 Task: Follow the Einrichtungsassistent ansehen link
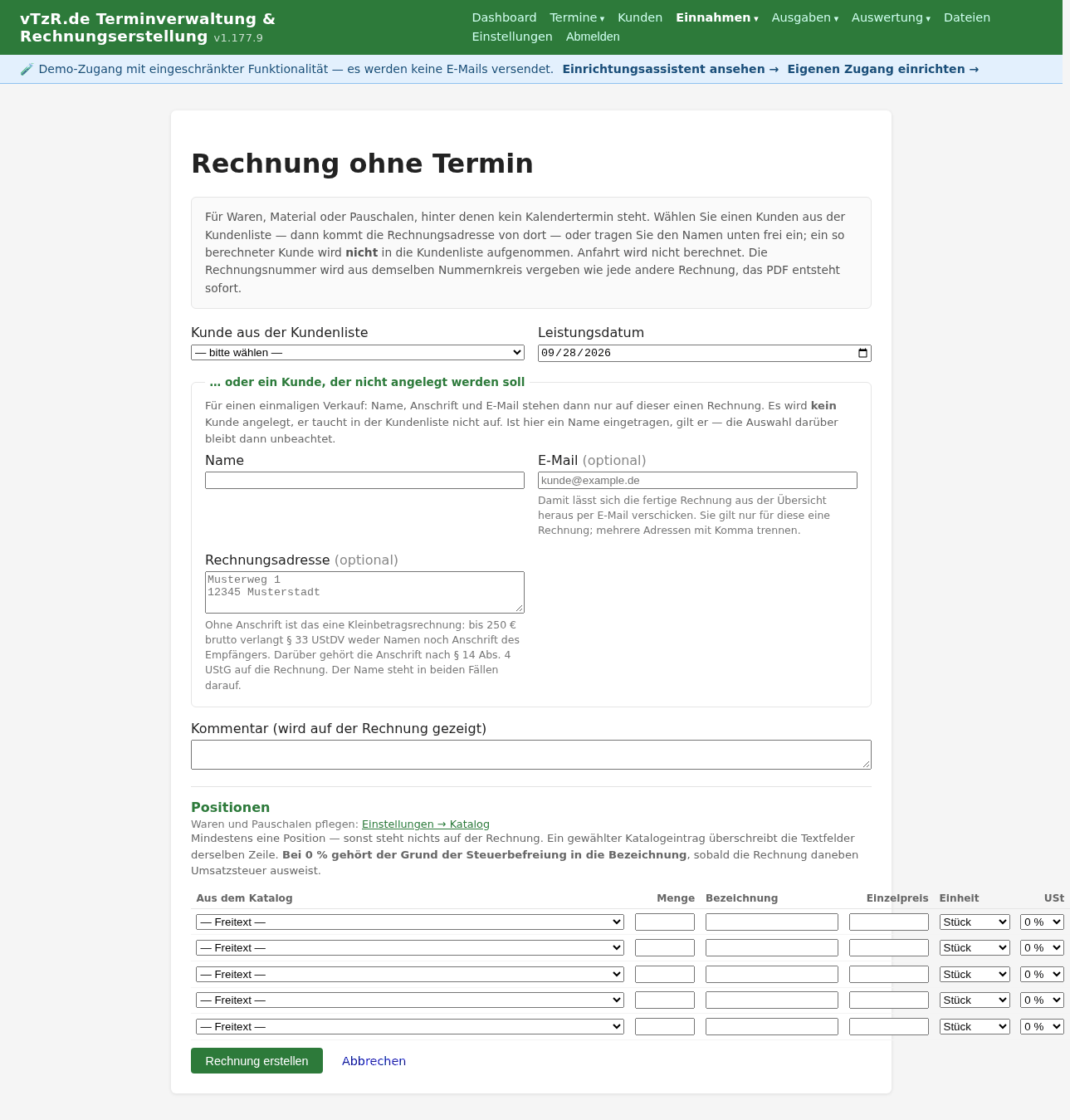pos(671,69)
